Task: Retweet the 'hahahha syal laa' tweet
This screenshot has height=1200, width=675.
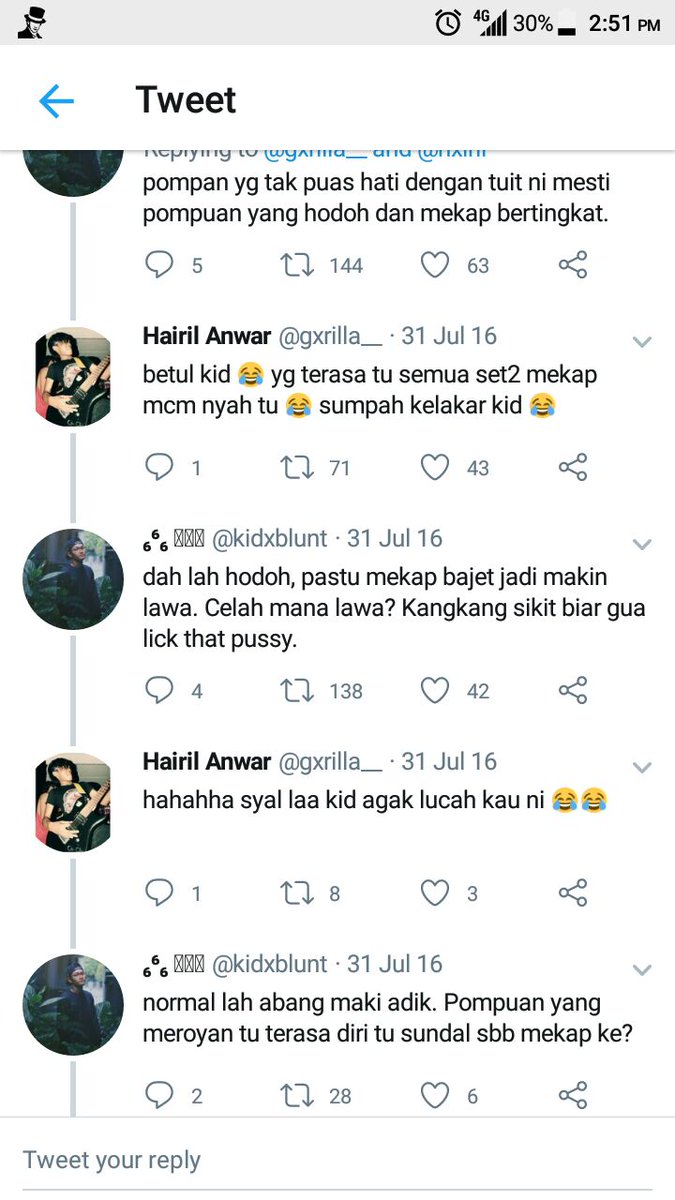Action: coord(296,893)
